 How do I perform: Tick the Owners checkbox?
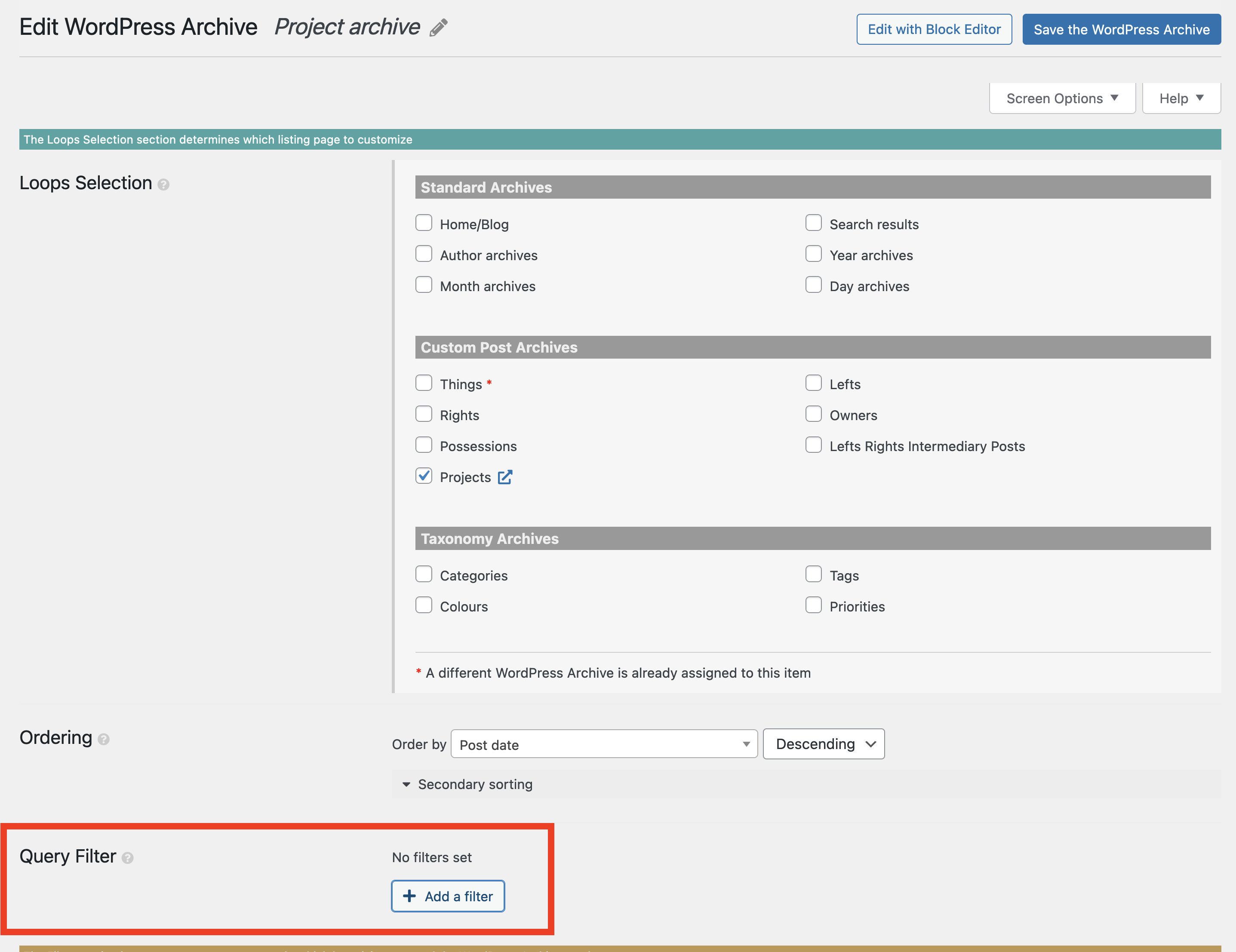[813, 414]
